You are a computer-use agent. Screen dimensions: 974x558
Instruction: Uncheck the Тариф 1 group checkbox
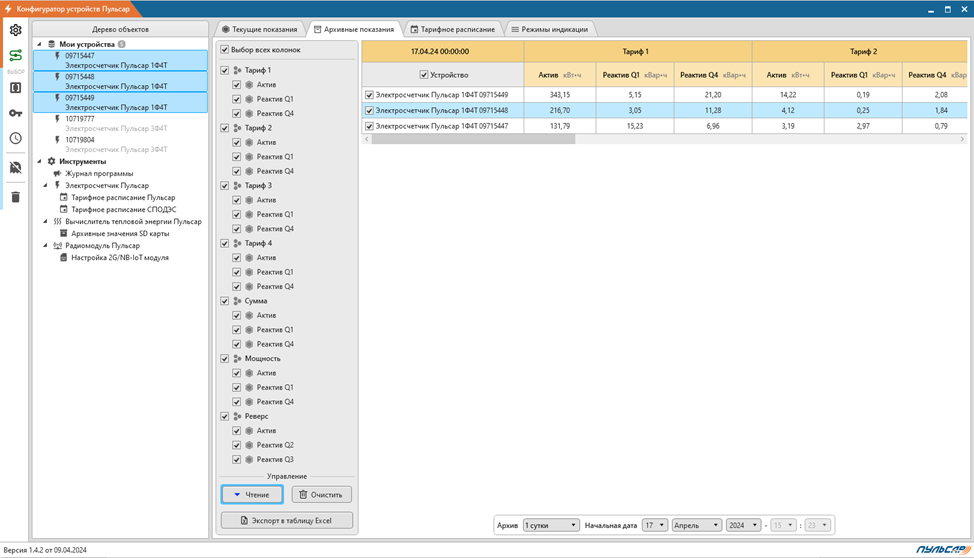[225, 70]
